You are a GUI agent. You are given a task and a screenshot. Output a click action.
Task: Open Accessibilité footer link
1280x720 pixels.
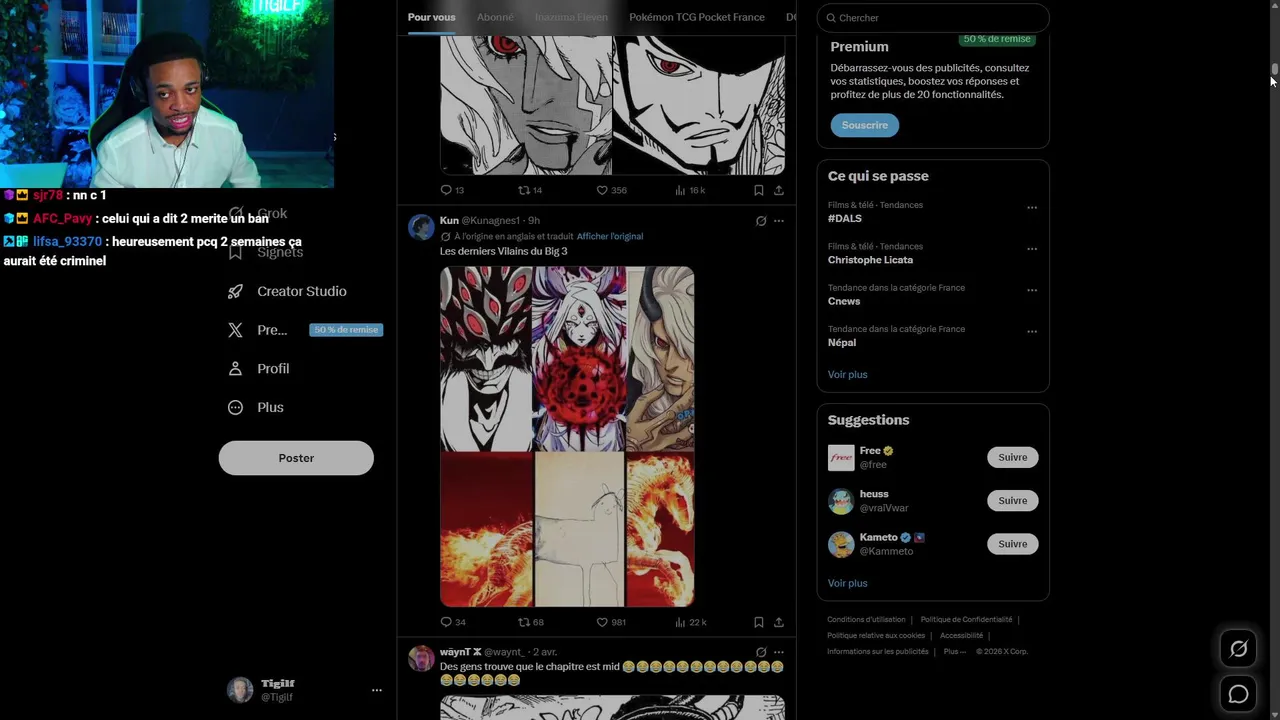(x=961, y=636)
